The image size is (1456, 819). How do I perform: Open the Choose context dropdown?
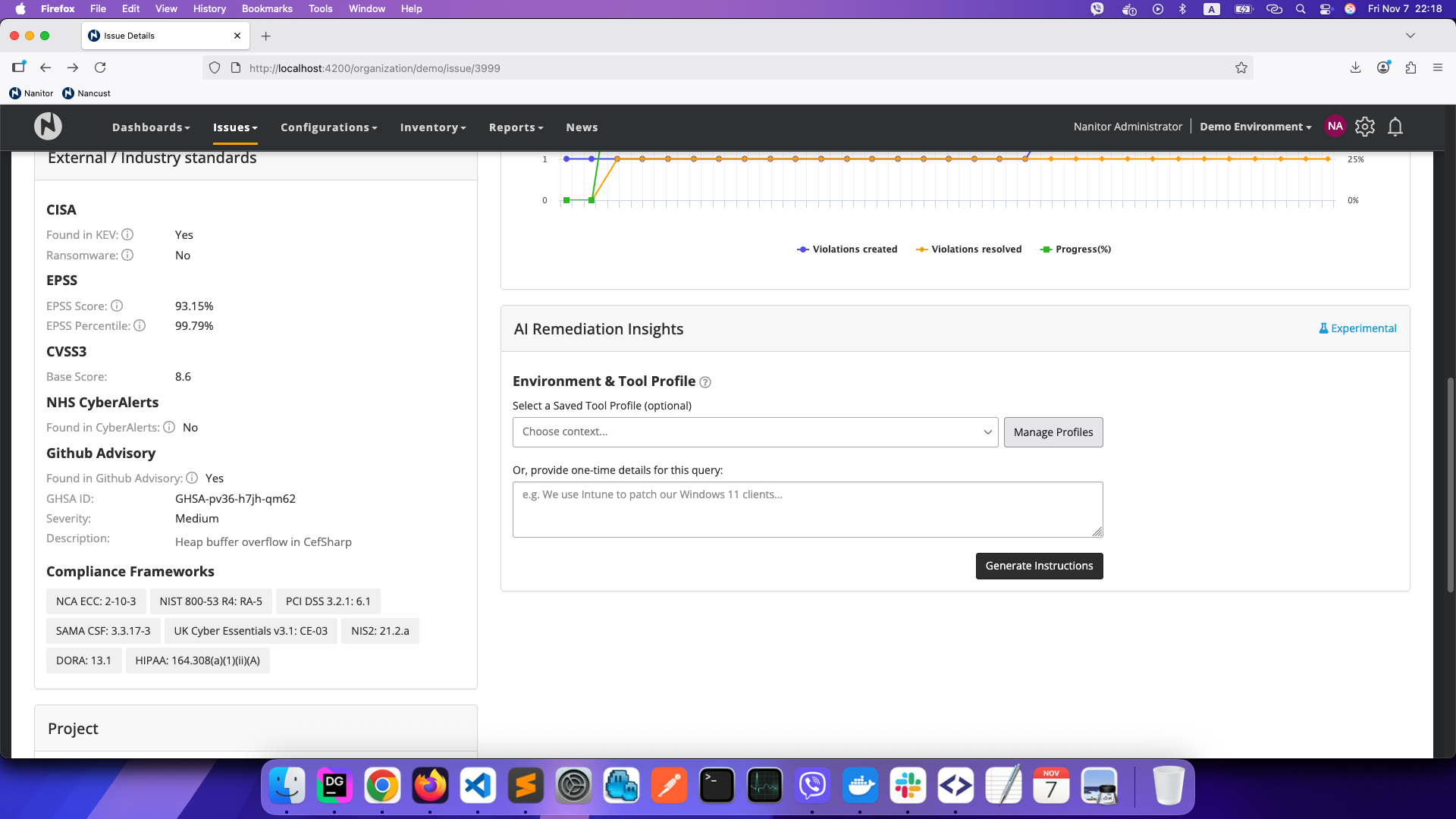(755, 432)
